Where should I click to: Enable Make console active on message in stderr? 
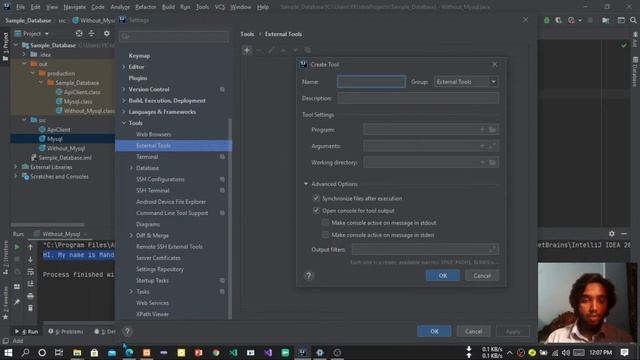(325, 235)
